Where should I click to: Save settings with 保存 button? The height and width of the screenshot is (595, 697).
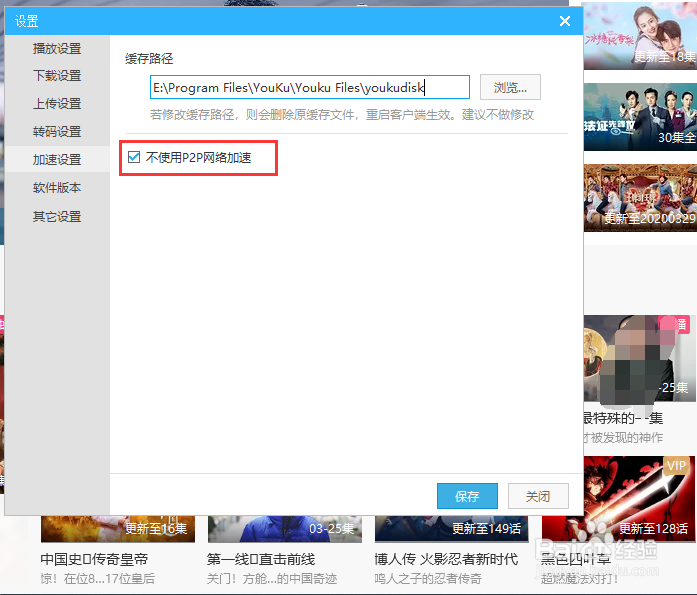point(467,496)
